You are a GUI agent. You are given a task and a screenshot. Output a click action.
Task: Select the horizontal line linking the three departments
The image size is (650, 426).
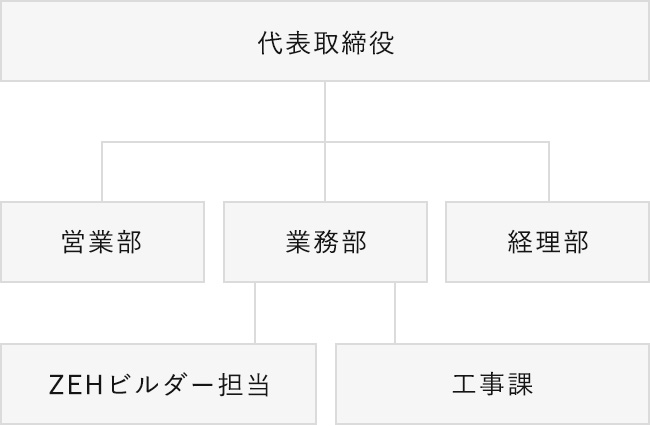[325, 142]
